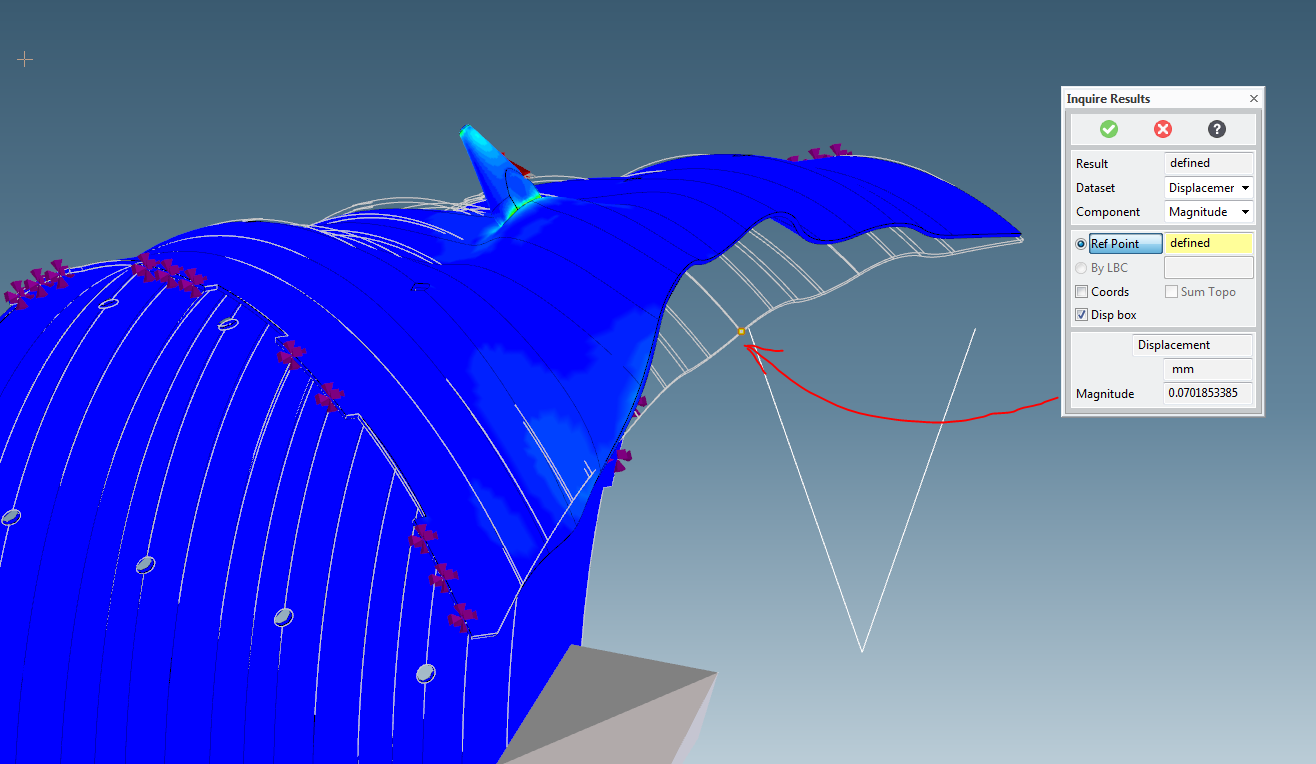Click the Magnitude value 0.0701853385

click(1209, 393)
